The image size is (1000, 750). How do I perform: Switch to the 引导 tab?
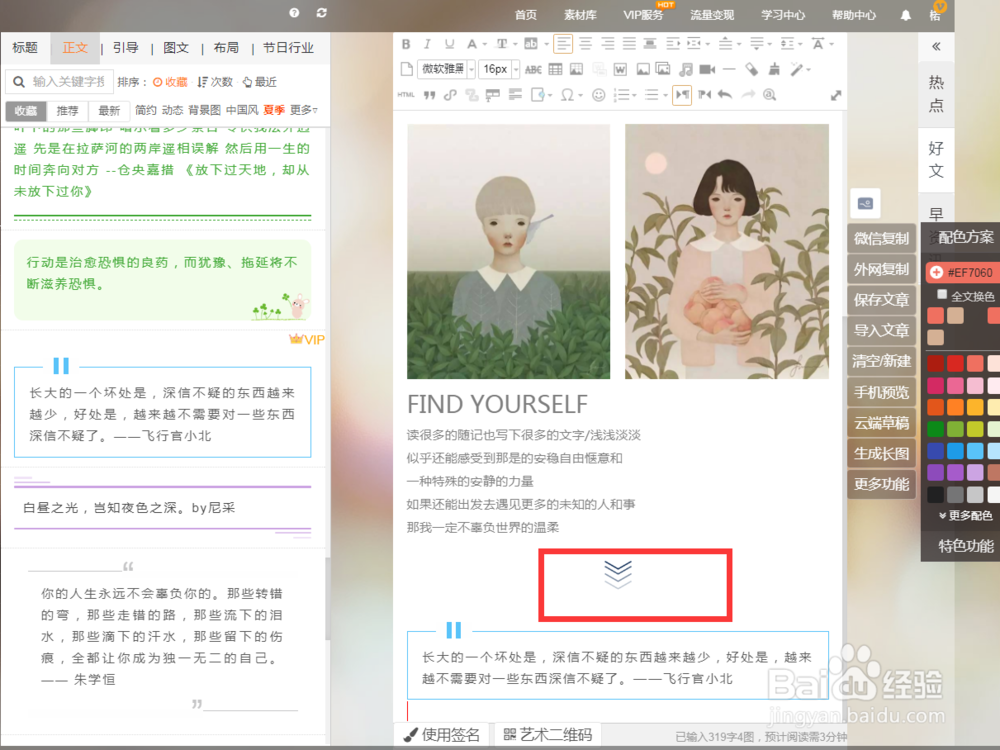pos(126,48)
